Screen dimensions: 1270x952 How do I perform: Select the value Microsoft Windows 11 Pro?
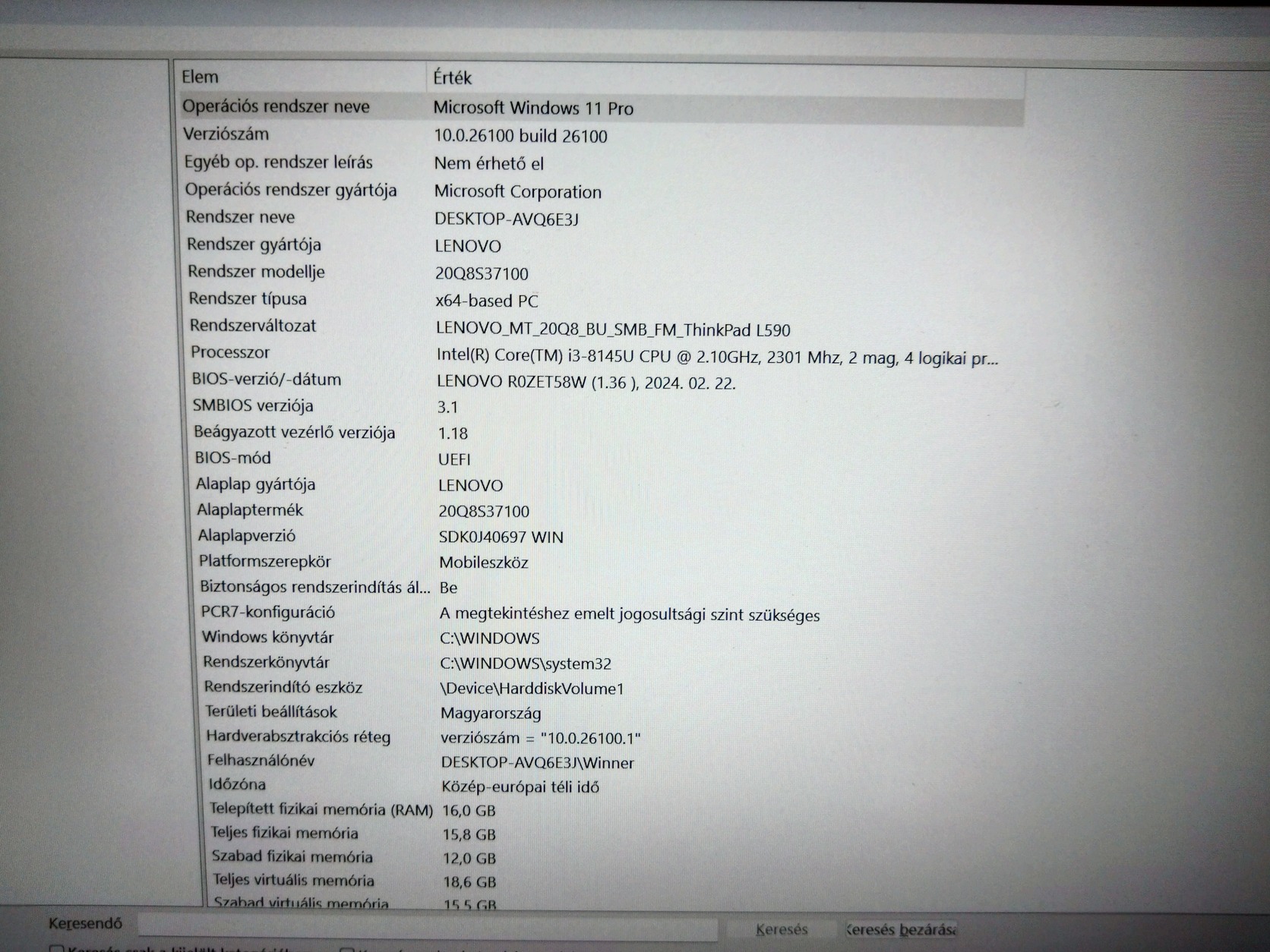tap(533, 108)
